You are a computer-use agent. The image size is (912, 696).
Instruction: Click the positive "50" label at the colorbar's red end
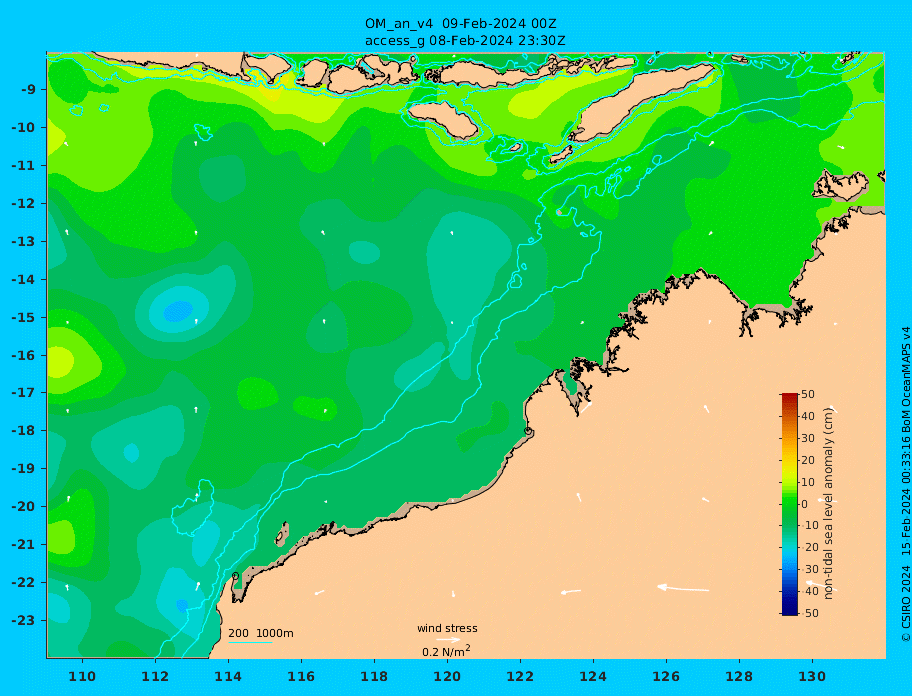pos(808,395)
